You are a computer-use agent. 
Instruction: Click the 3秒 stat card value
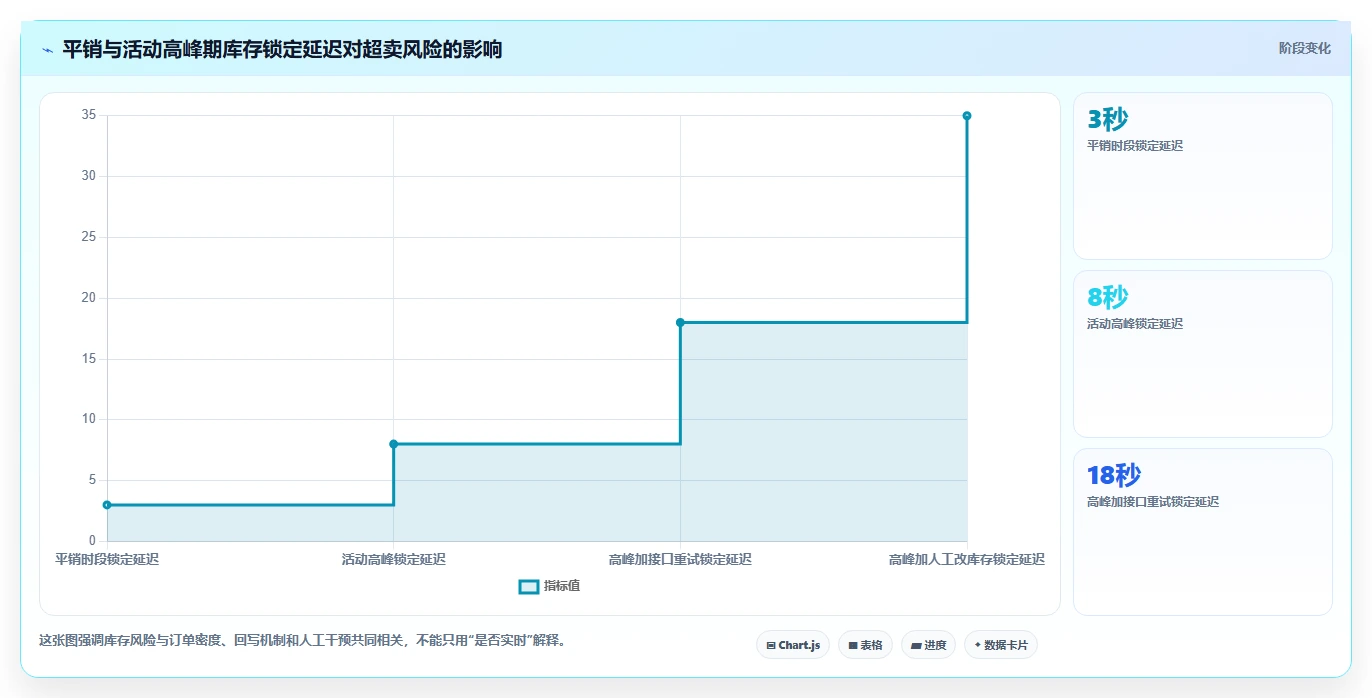pos(1107,120)
